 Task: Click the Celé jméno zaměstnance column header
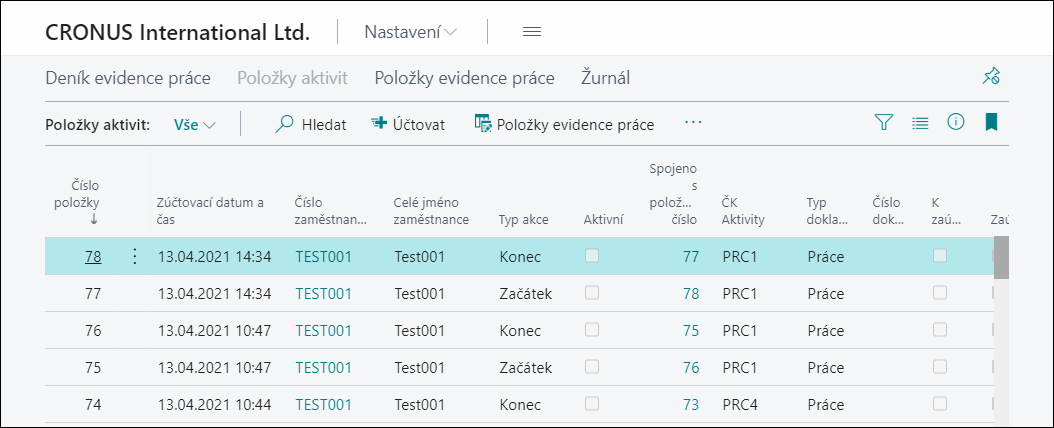pos(432,211)
